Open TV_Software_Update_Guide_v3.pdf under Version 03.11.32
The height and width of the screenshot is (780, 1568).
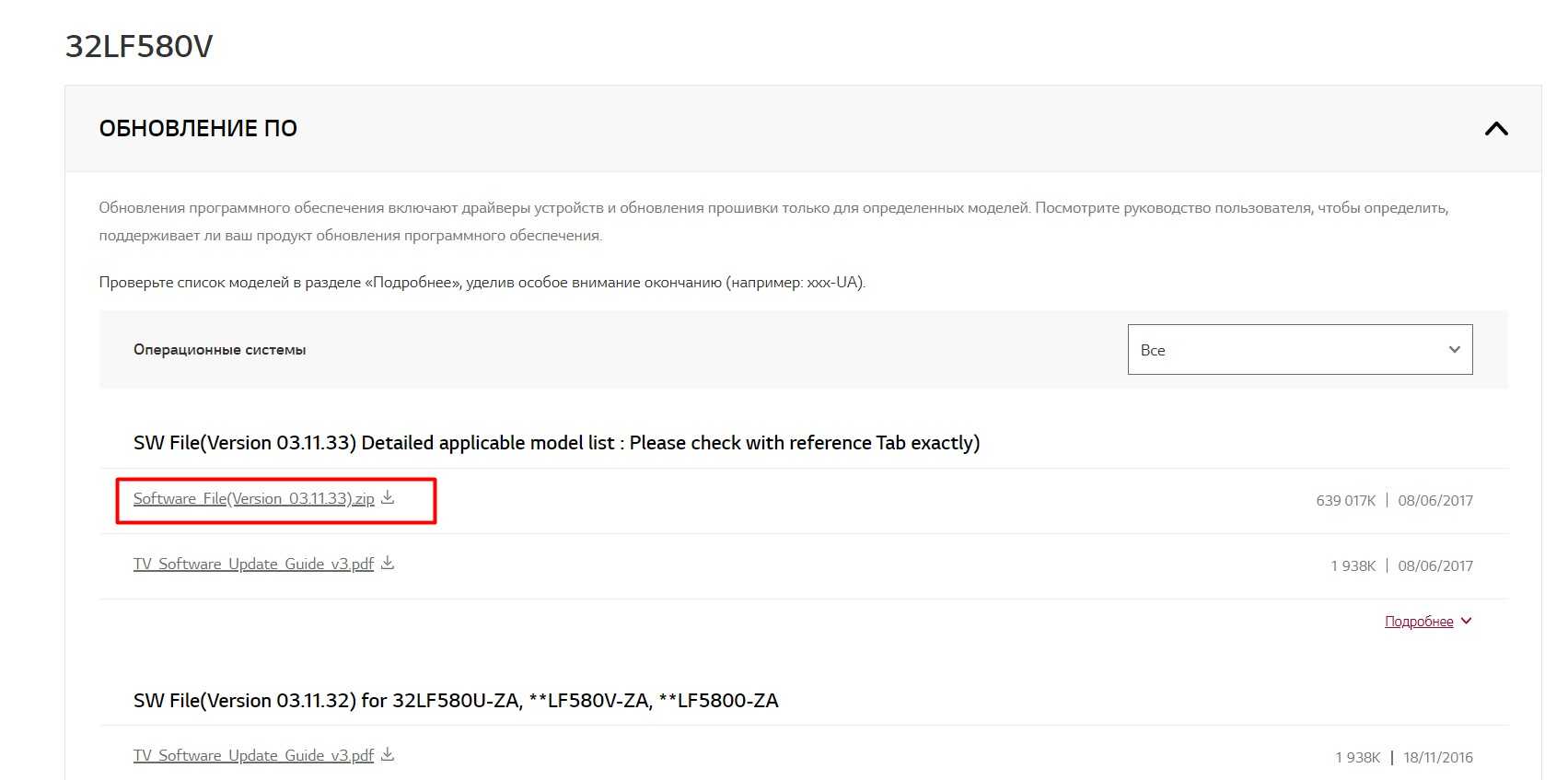coord(253,756)
